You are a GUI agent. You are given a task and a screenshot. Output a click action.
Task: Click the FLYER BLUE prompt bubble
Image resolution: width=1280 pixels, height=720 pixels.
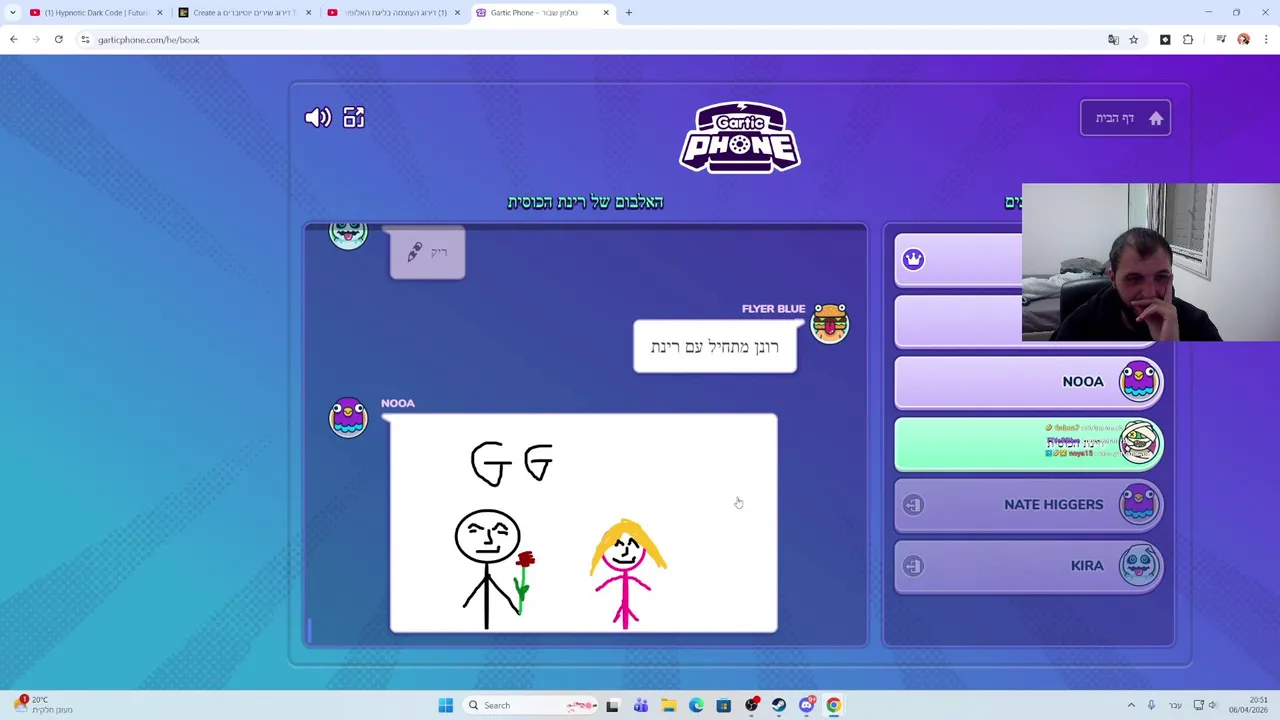click(x=715, y=347)
